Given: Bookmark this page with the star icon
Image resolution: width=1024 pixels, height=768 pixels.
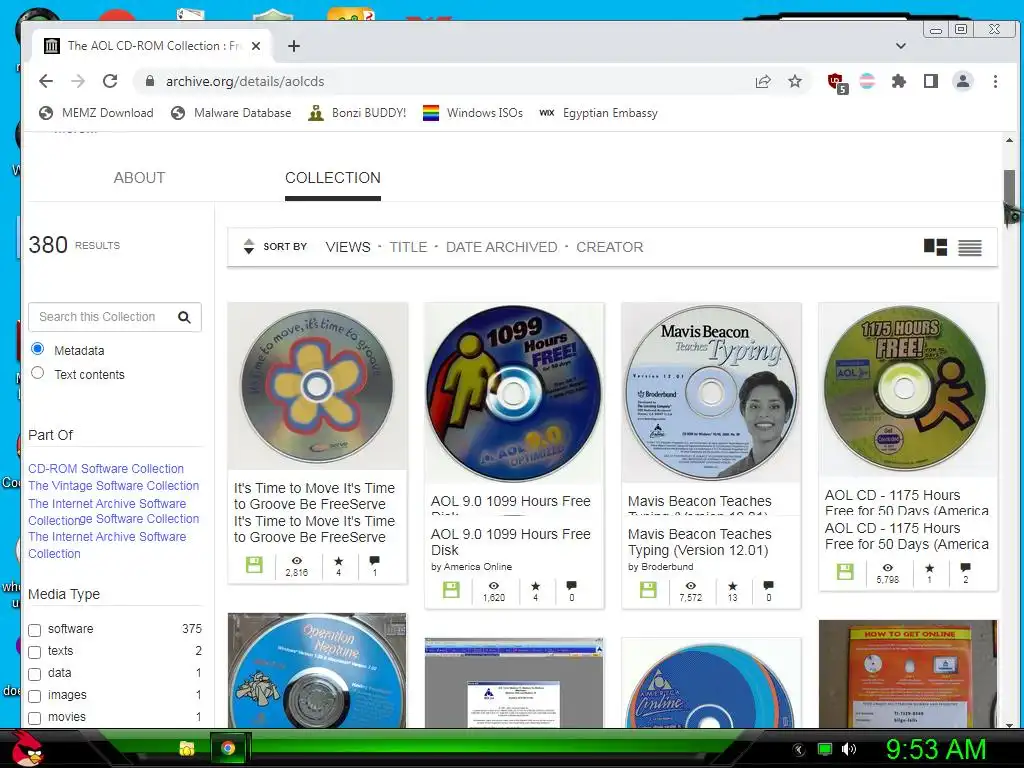Looking at the screenshot, I should point(795,82).
